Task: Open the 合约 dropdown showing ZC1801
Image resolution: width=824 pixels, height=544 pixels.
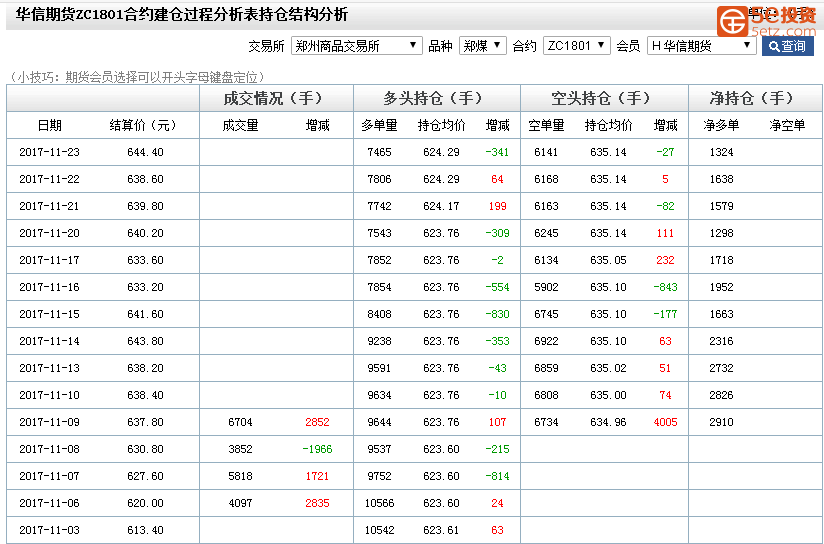Action: click(x=576, y=46)
